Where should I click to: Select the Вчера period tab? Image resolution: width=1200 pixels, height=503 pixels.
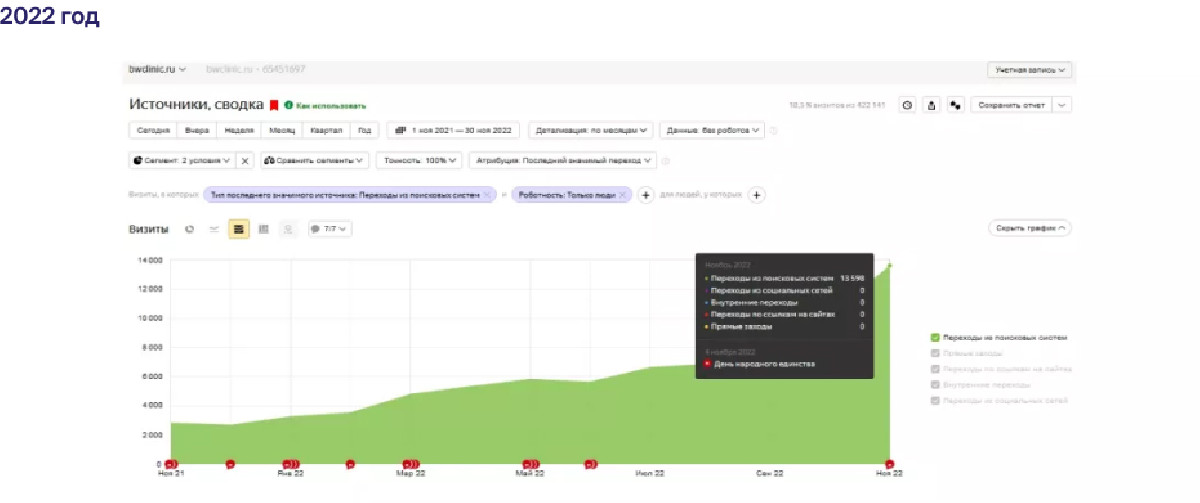196,130
